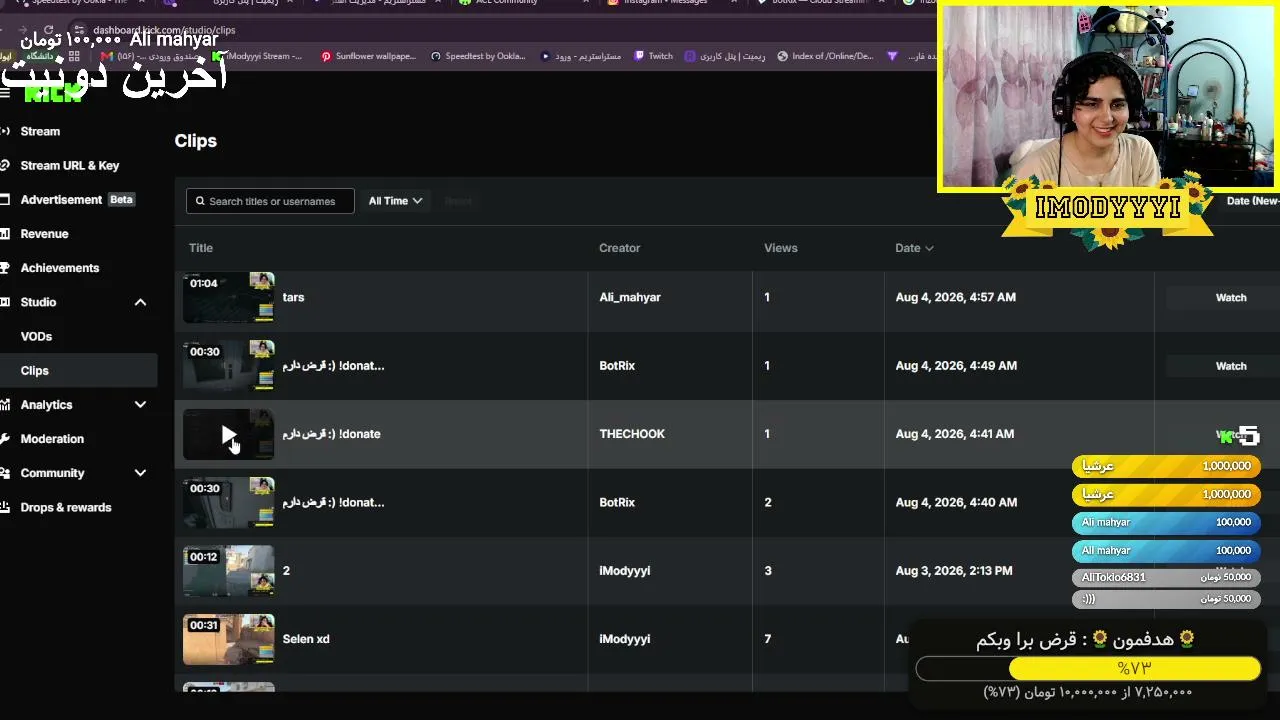Open the Date (New- sort dropdown
The image size is (1280, 720).
[1253, 201]
